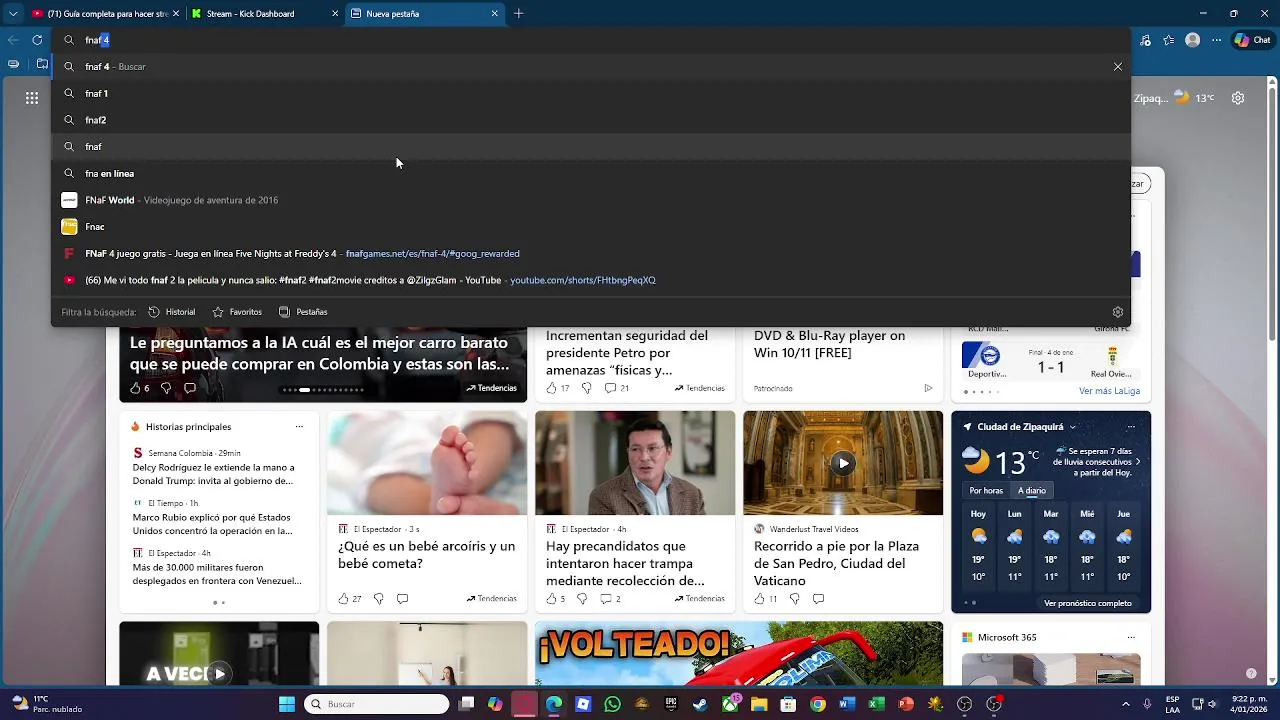1280x720 pixels.
Task: Click into the address bar containing fnaf4
Action: (590, 40)
